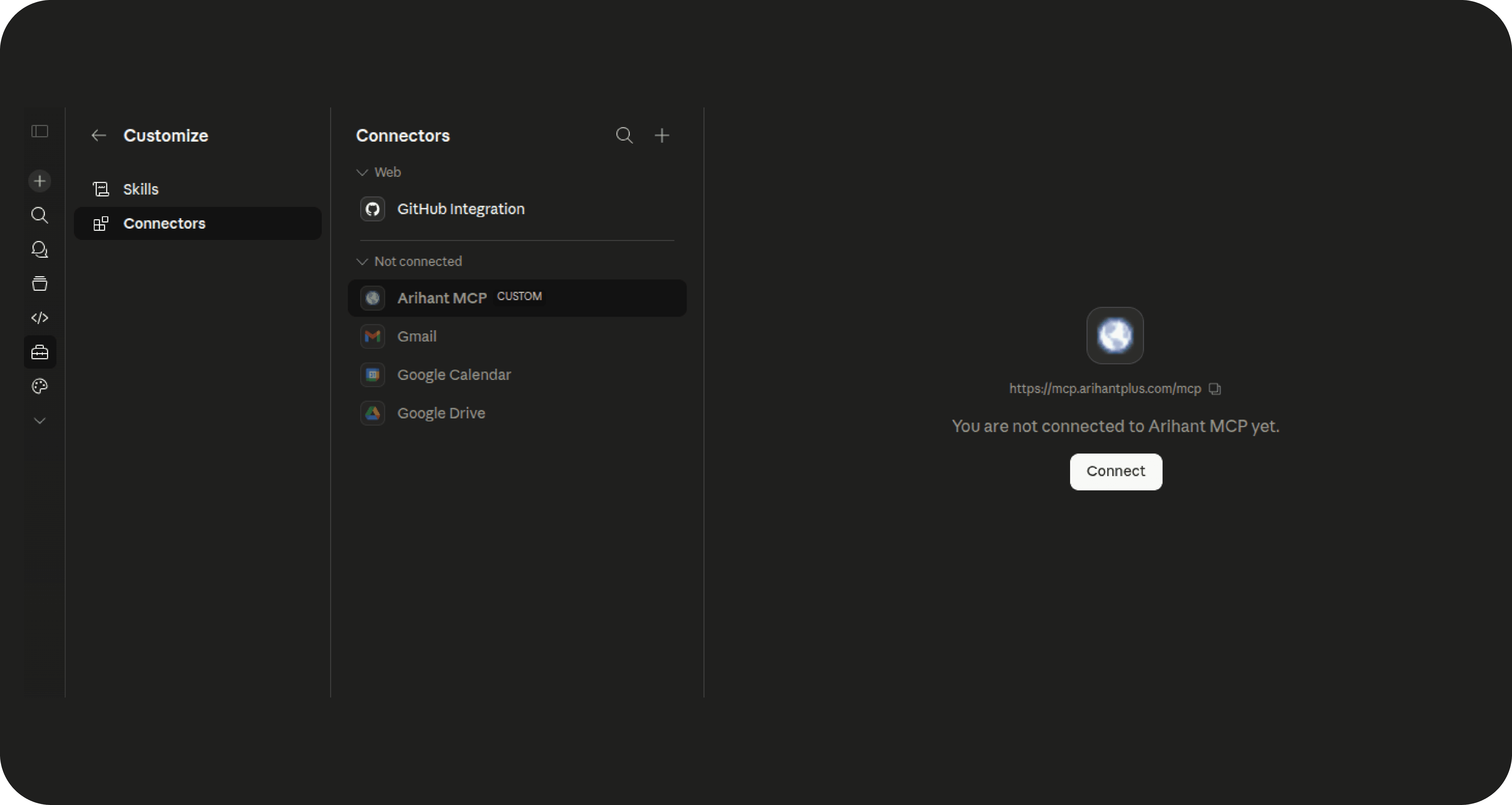Select Arihant MCP custom connector
The height and width of the screenshot is (805, 1512).
click(x=517, y=298)
